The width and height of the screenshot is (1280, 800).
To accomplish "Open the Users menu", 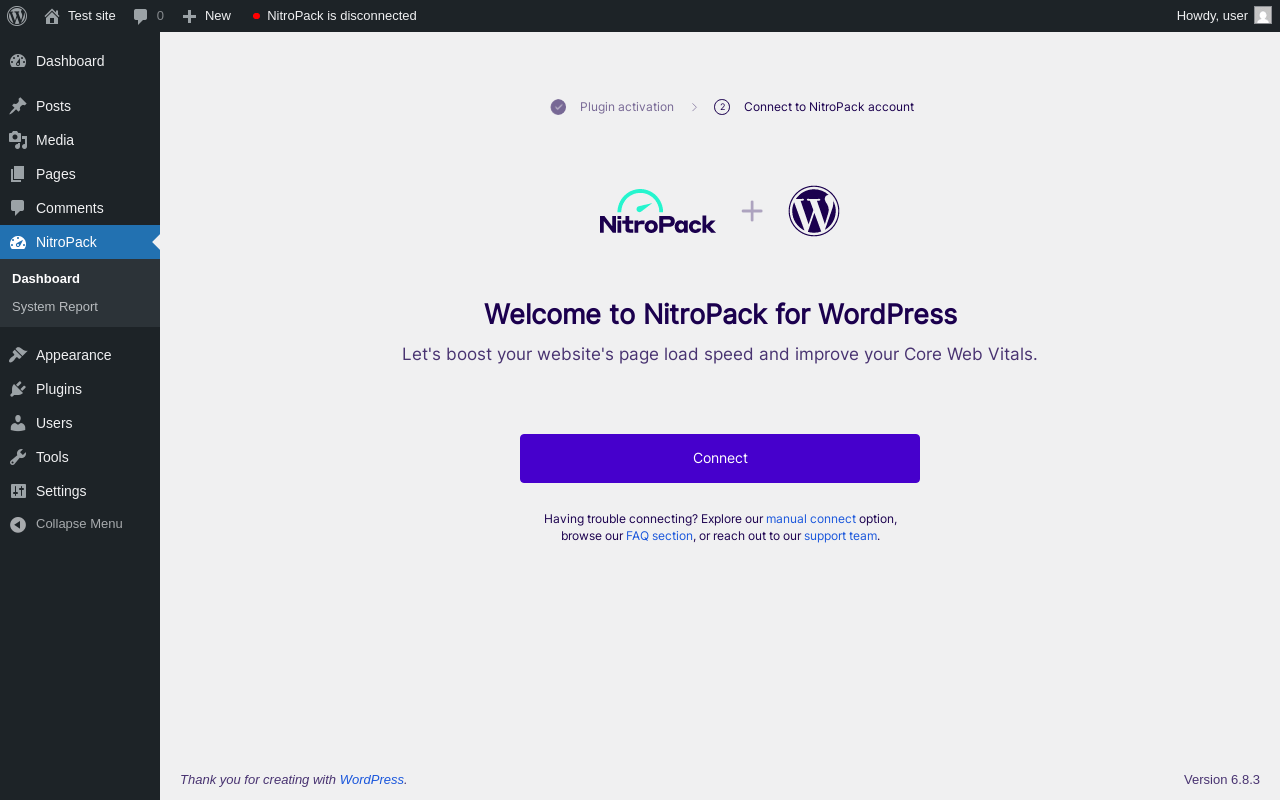I will click(80, 423).
